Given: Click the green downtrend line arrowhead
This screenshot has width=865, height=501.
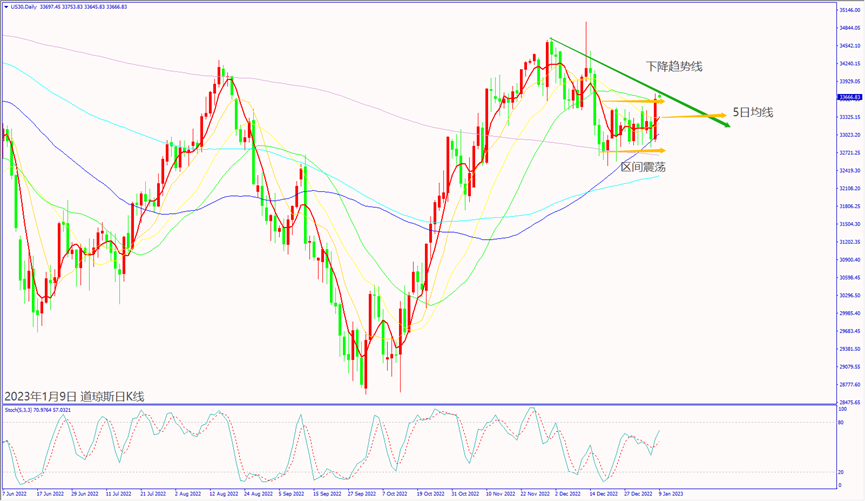Looking at the screenshot, I should click(x=727, y=124).
